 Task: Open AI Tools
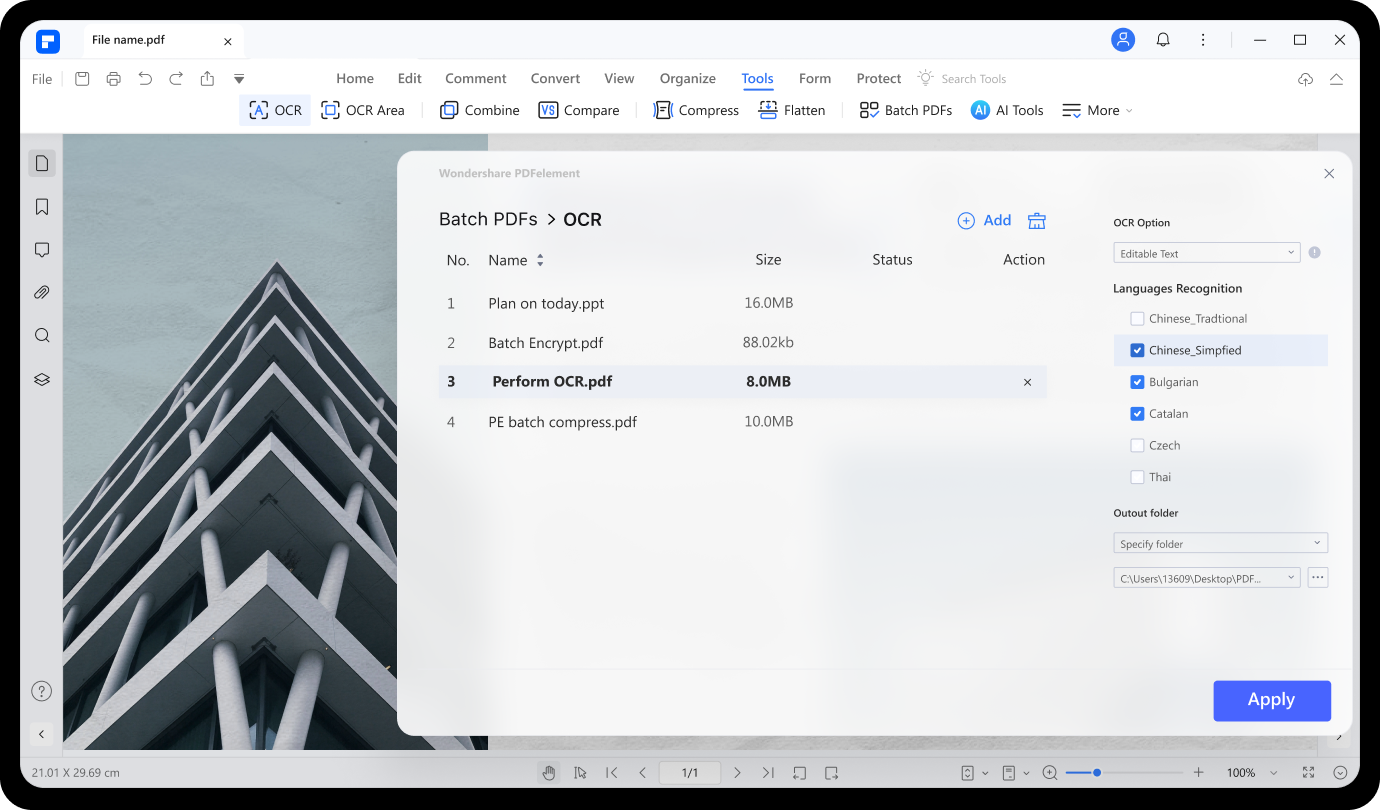pyautogui.click(x=1007, y=110)
